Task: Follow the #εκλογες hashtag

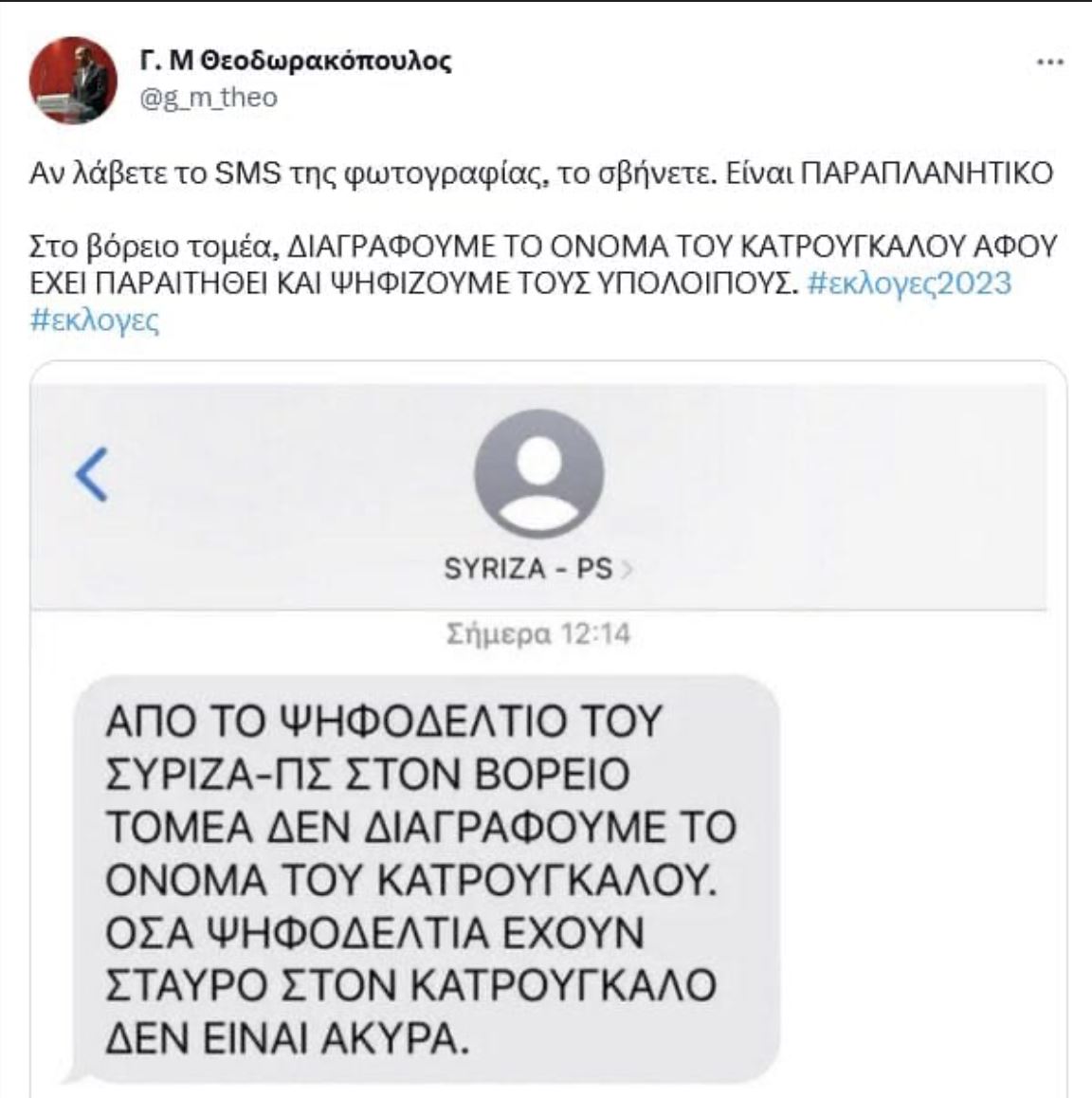Action: pyautogui.click(x=95, y=320)
